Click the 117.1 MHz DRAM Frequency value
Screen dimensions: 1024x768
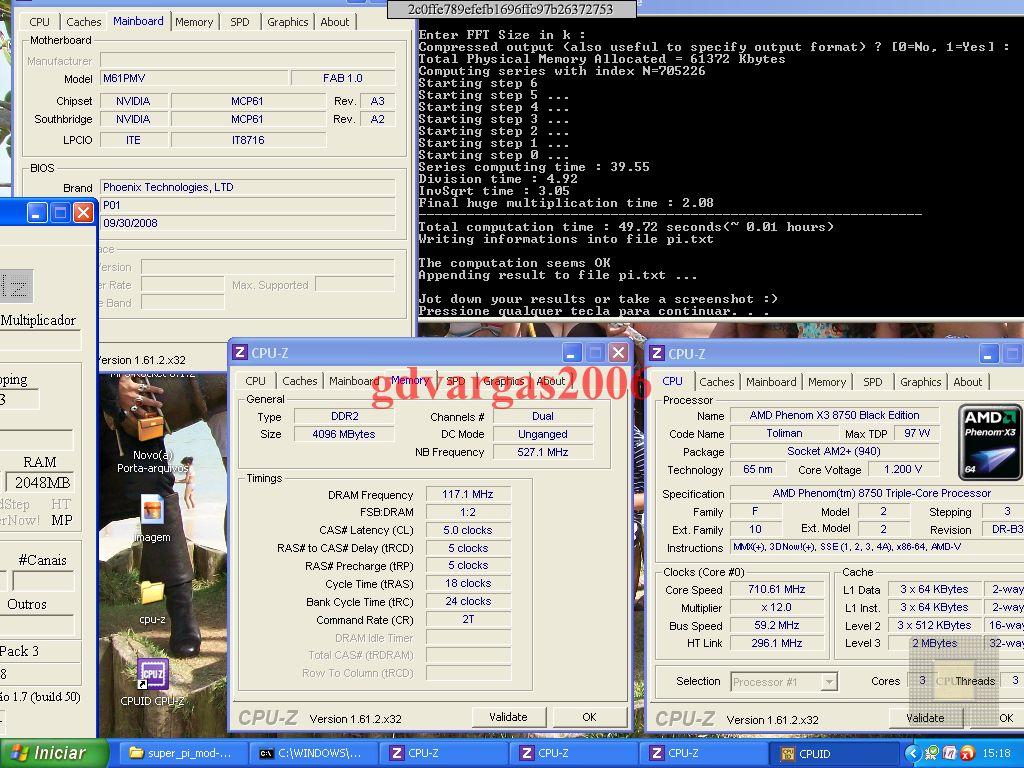(468, 494)
